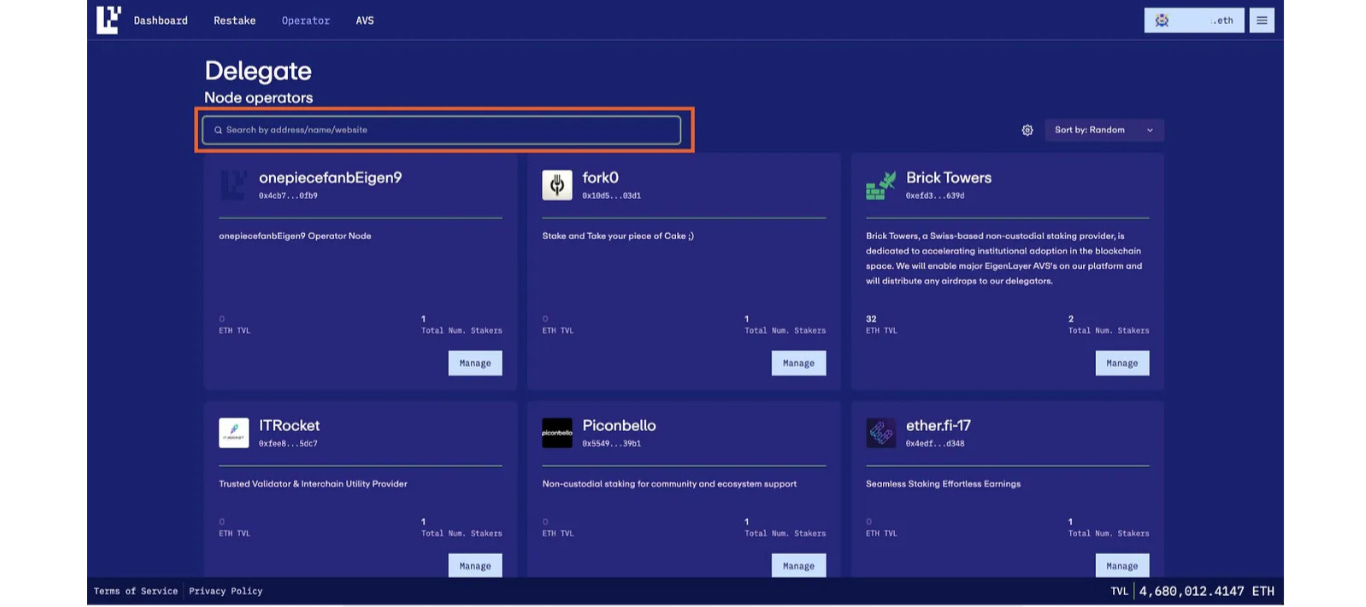Focus the search by address/name/website field
Screen dimensions: 1366x607
click(x=441, y=130)
